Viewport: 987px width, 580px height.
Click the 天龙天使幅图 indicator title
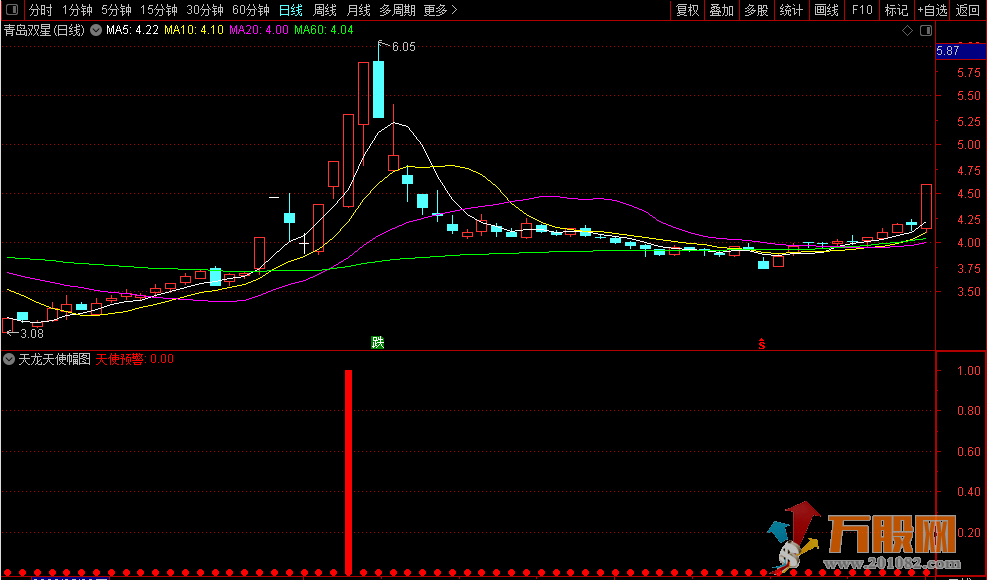tap(55, 359)
